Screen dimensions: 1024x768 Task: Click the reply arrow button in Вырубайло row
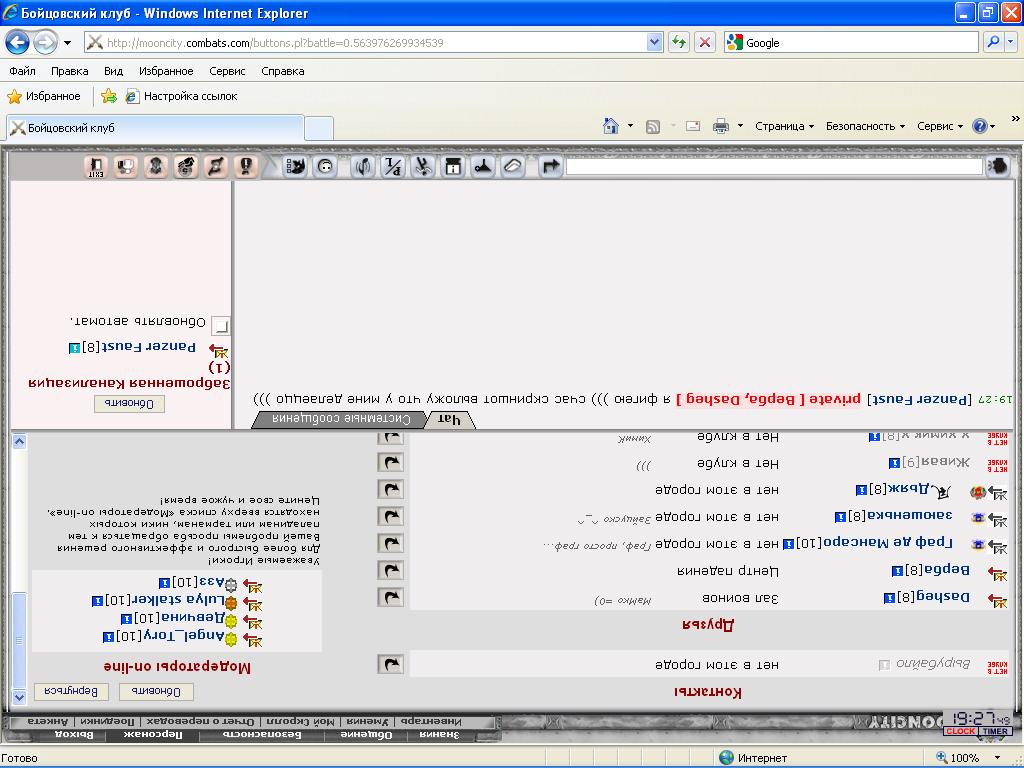(391, 665)
